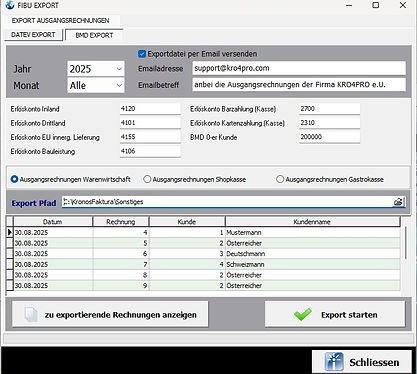Open the Monat dropdown showing Alle
The image size is (417, 374).
[x=96, y=85]
